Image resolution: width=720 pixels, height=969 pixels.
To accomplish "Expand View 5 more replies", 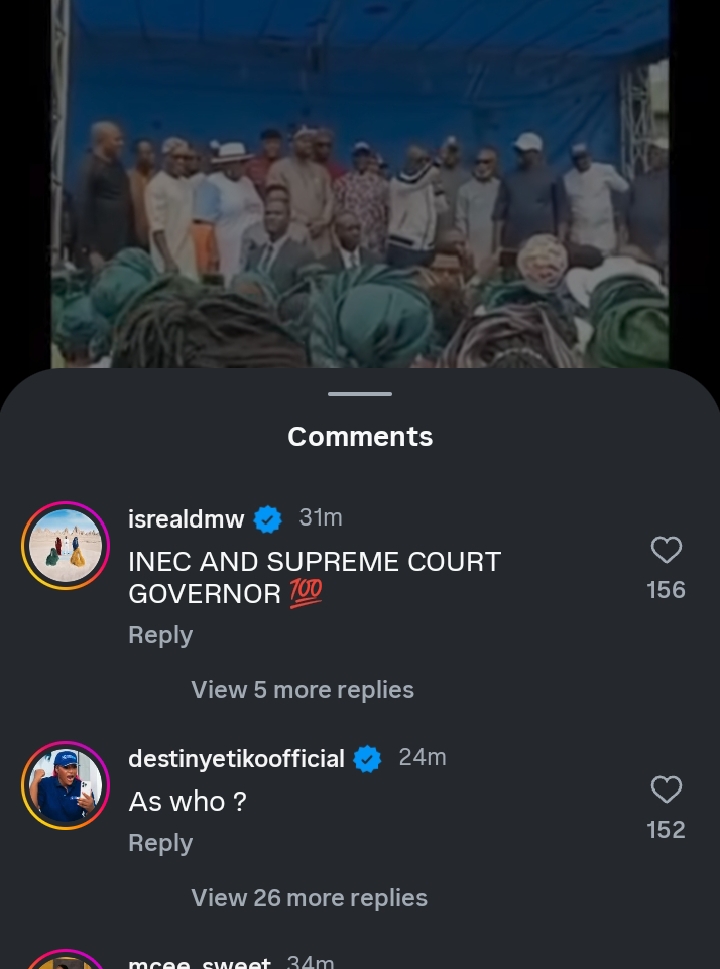I will click(302, 690).
